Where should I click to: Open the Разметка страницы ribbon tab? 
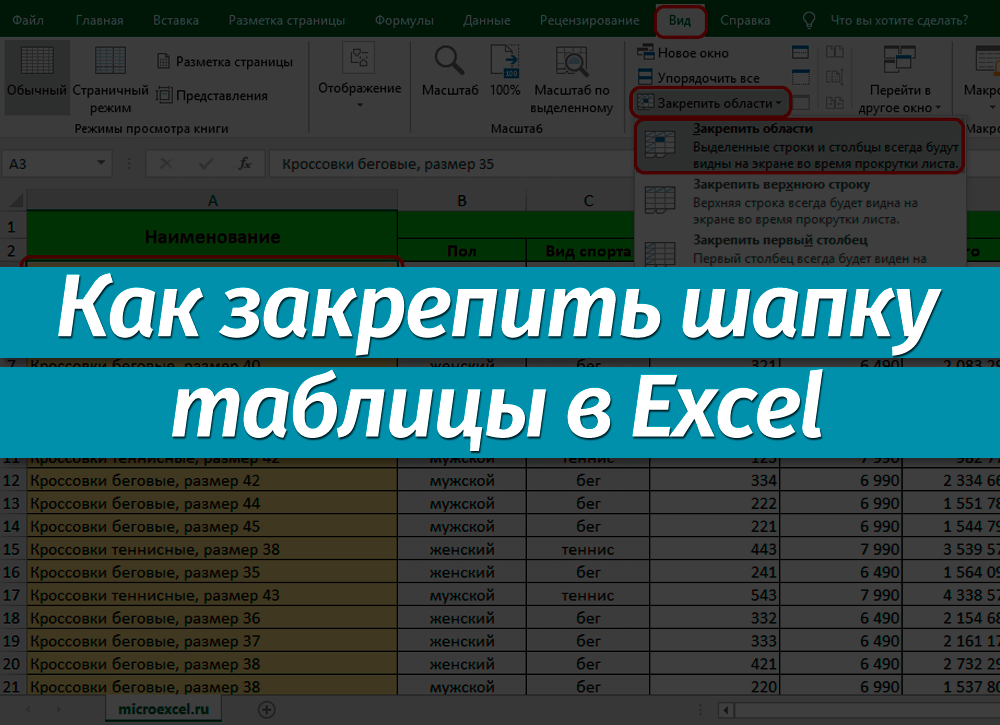tap(287, 20)
